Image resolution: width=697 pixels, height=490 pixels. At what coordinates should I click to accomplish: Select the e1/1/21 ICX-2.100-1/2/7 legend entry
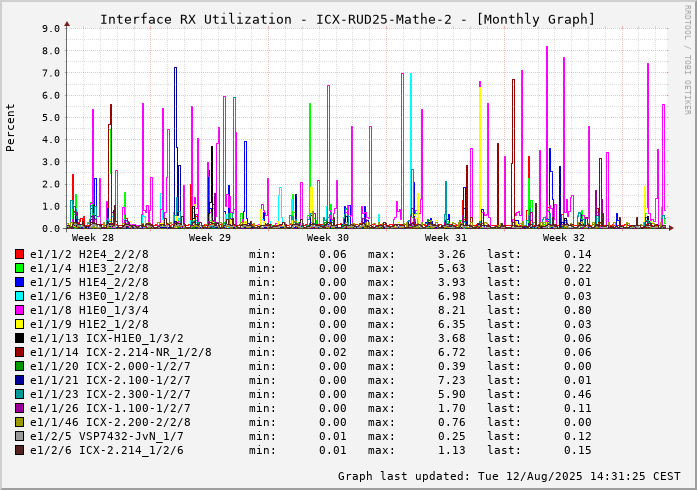point(110,380)
